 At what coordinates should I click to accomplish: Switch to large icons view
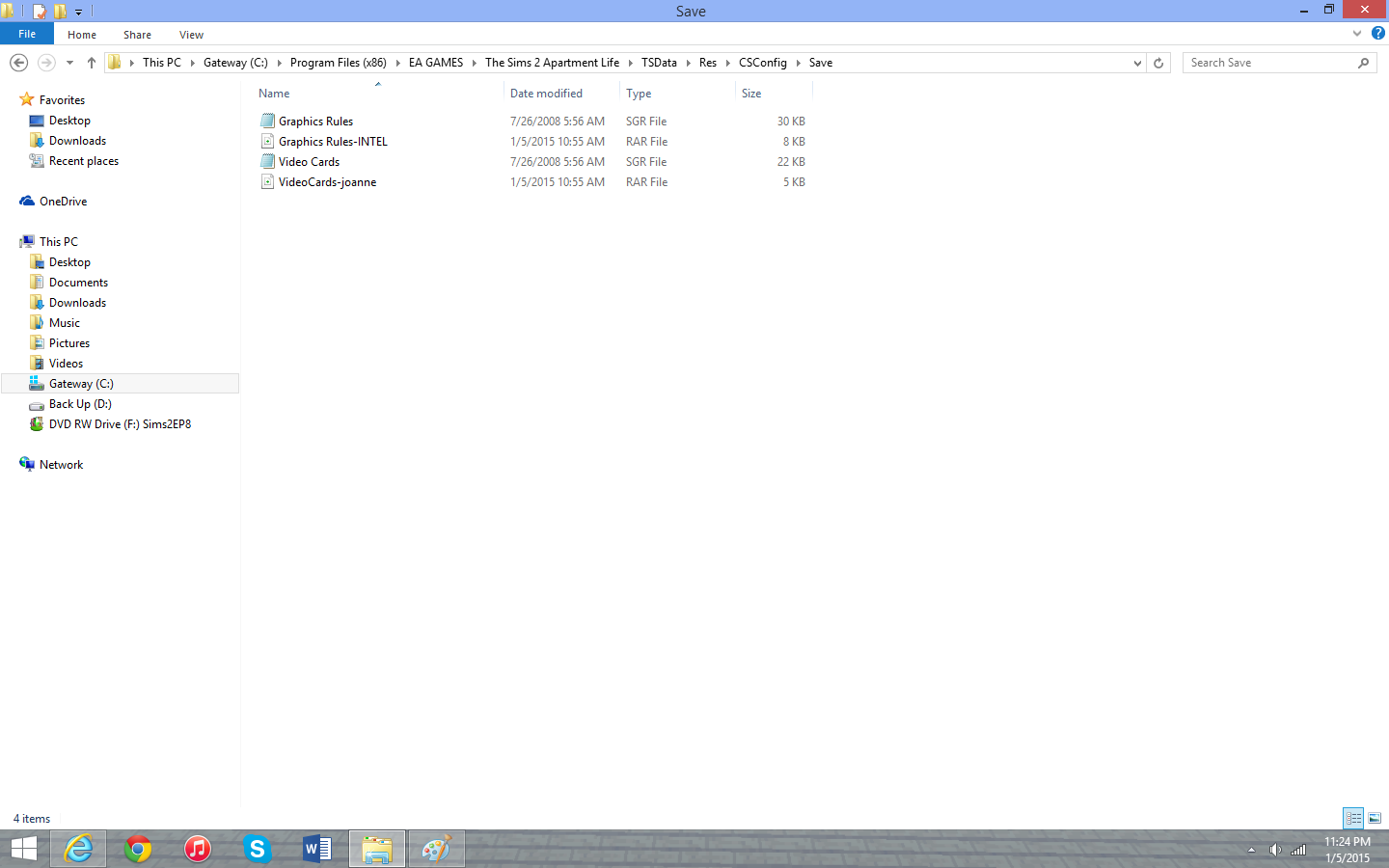coord(1375,818)
